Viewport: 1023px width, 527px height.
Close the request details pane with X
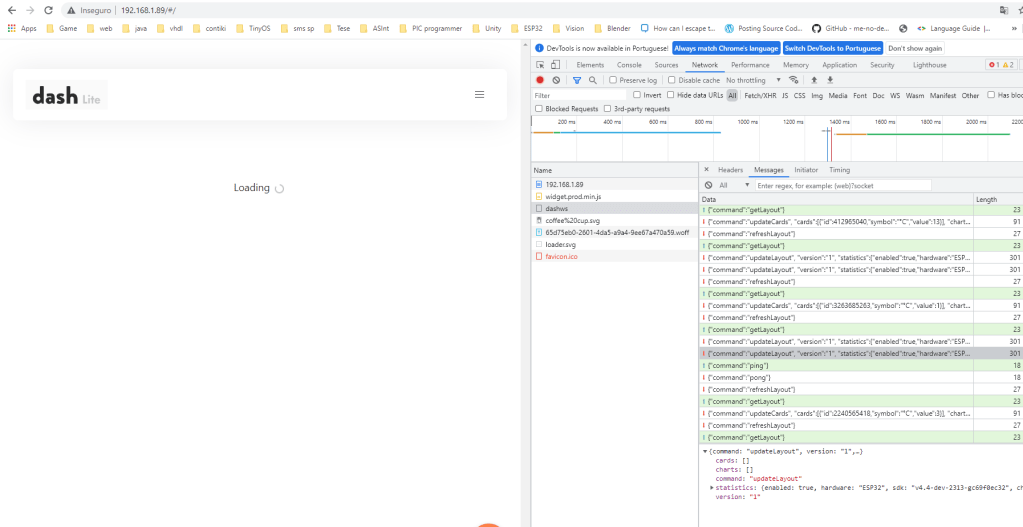click(707, 170)
